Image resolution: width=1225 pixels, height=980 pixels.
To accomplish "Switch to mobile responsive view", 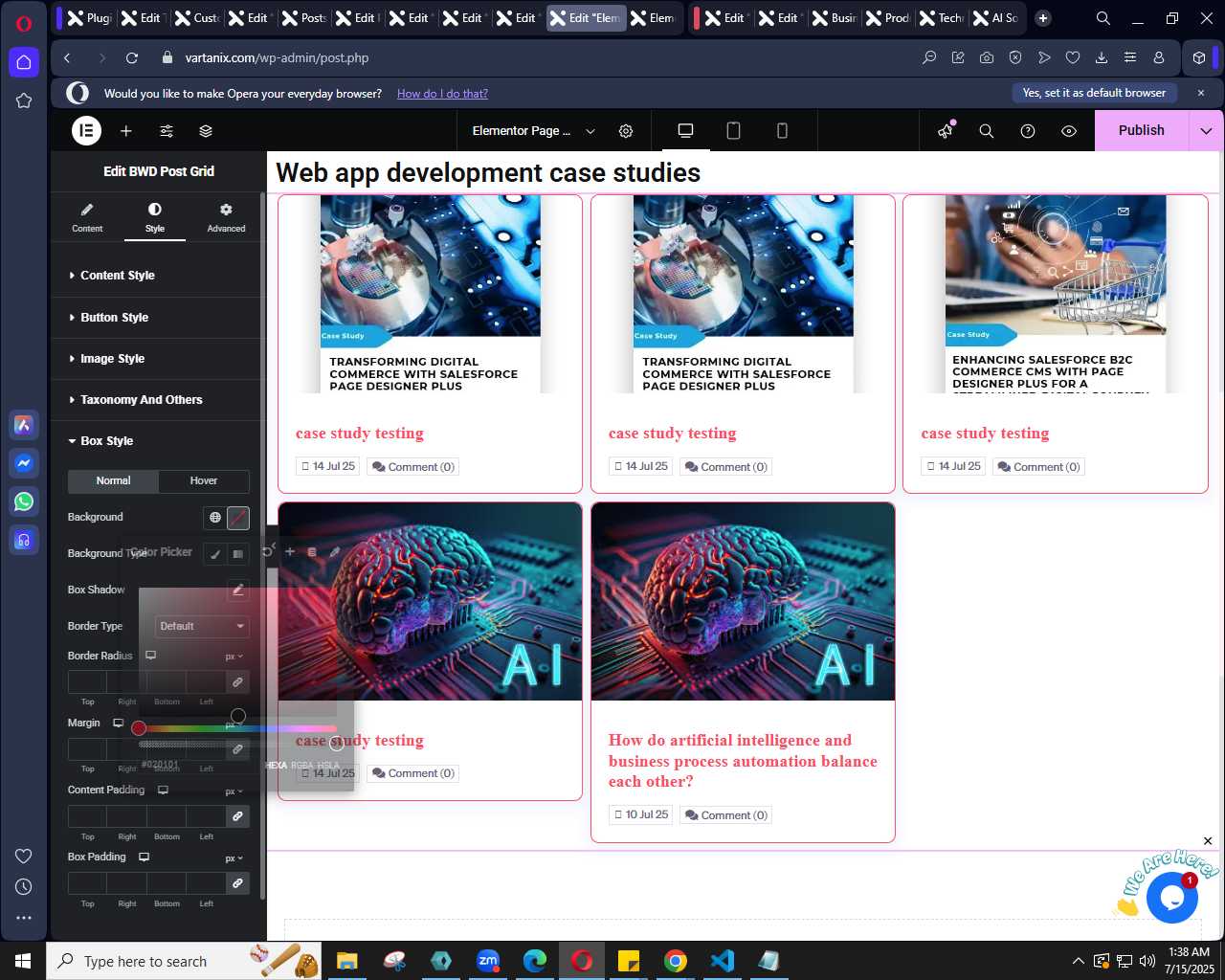I will pos(782,131).
